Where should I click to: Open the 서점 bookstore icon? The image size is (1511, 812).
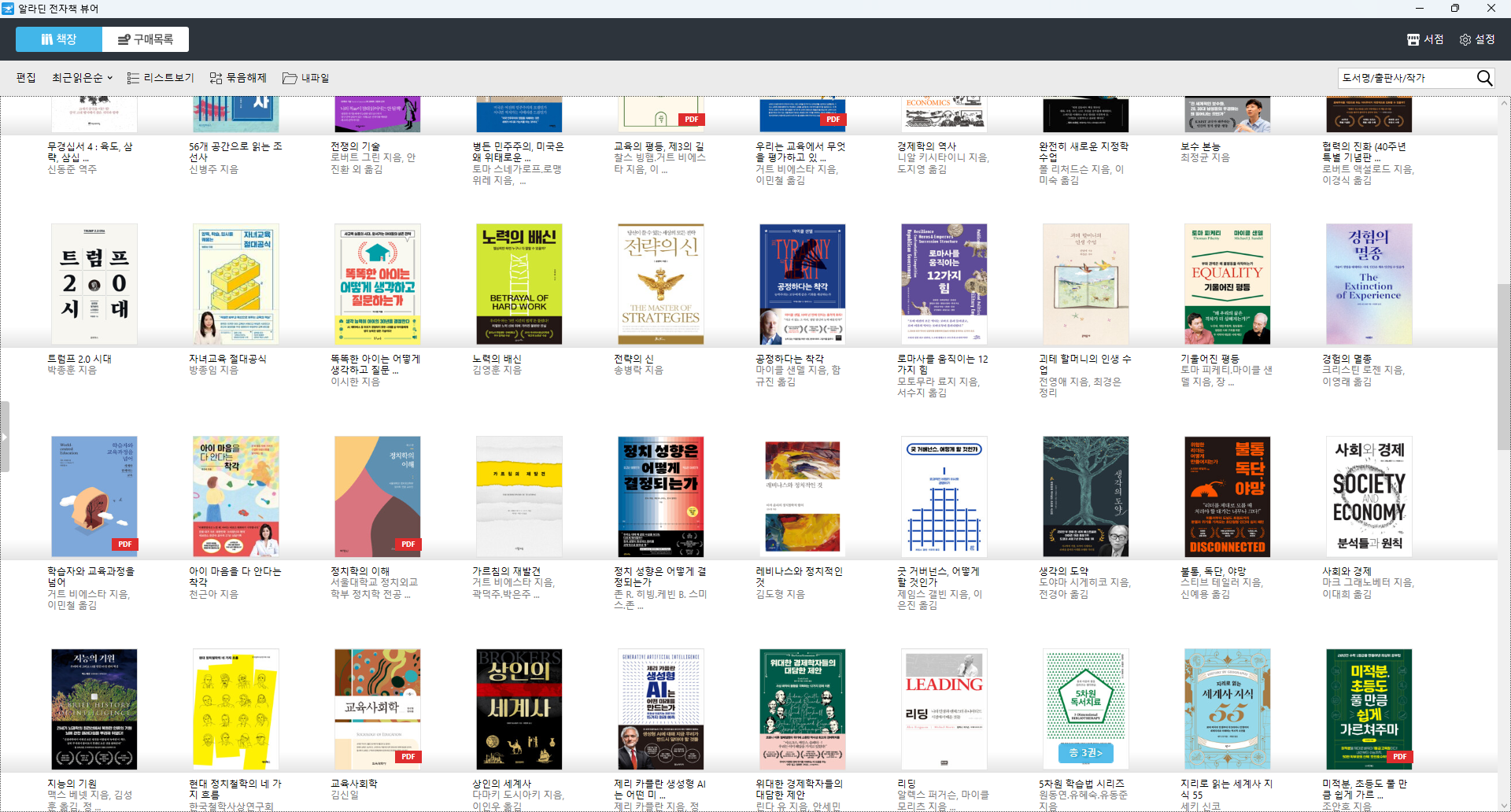tap(1413, 39)
